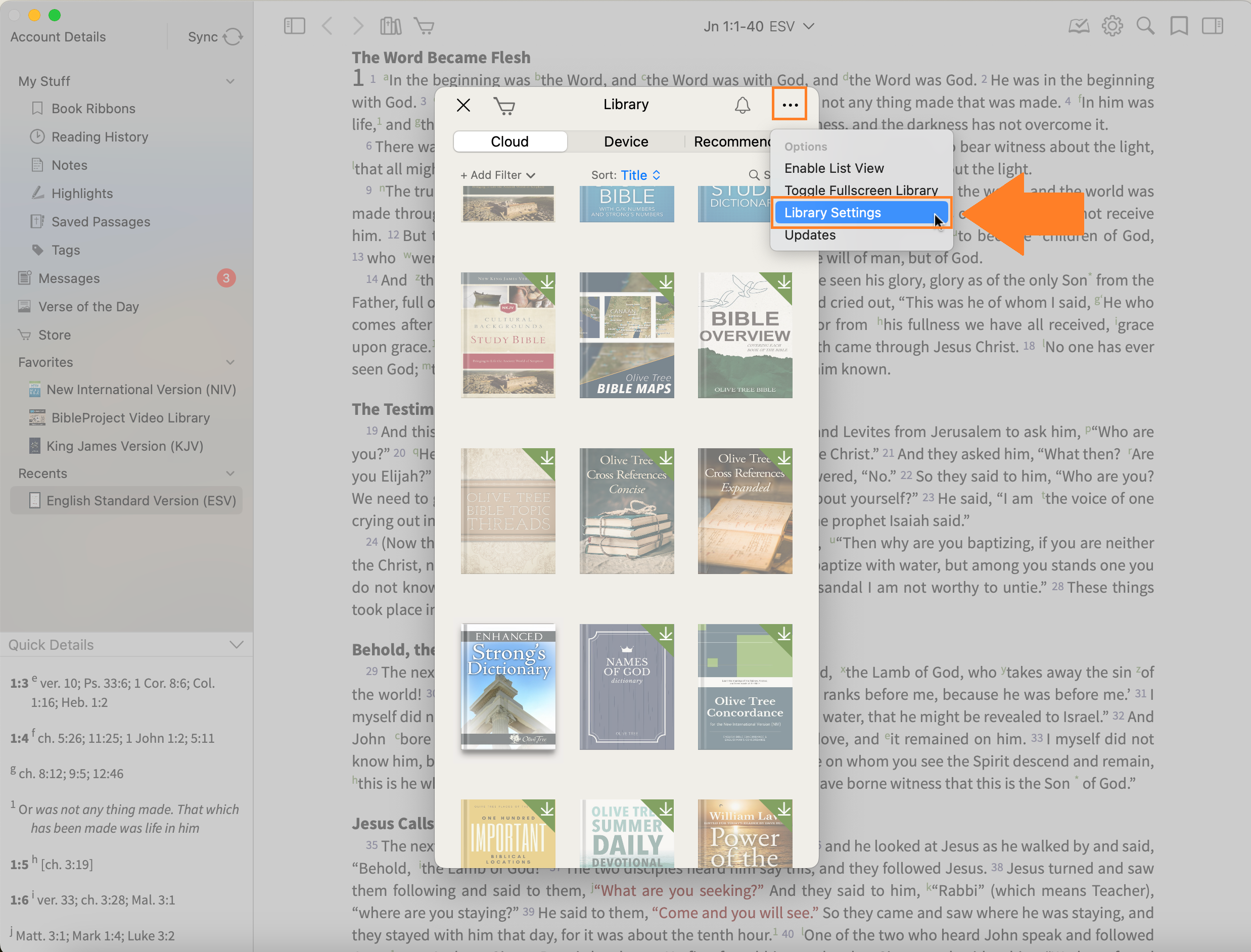Collapse the My Stuff section

[x=230, y=81]
